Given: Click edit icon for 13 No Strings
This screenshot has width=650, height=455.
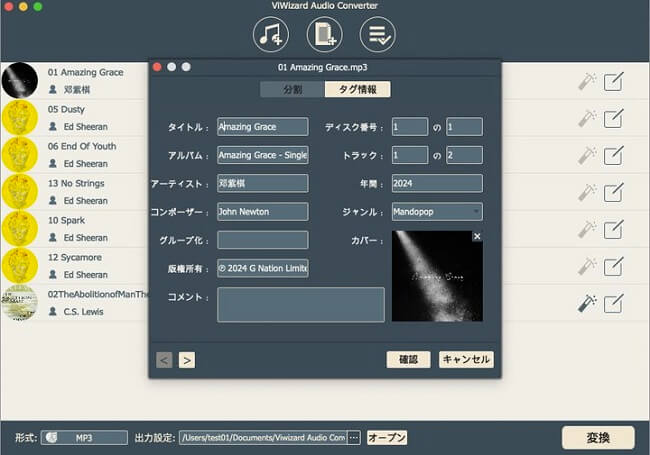Looking at the screenshot, I should point(613,192).
